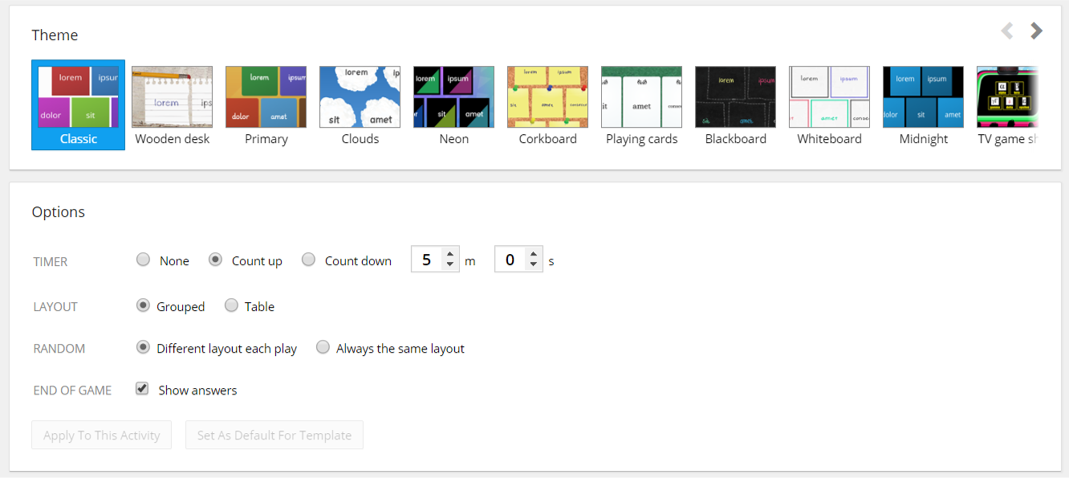Increase the seconds value with up arrow

point(534,254)
